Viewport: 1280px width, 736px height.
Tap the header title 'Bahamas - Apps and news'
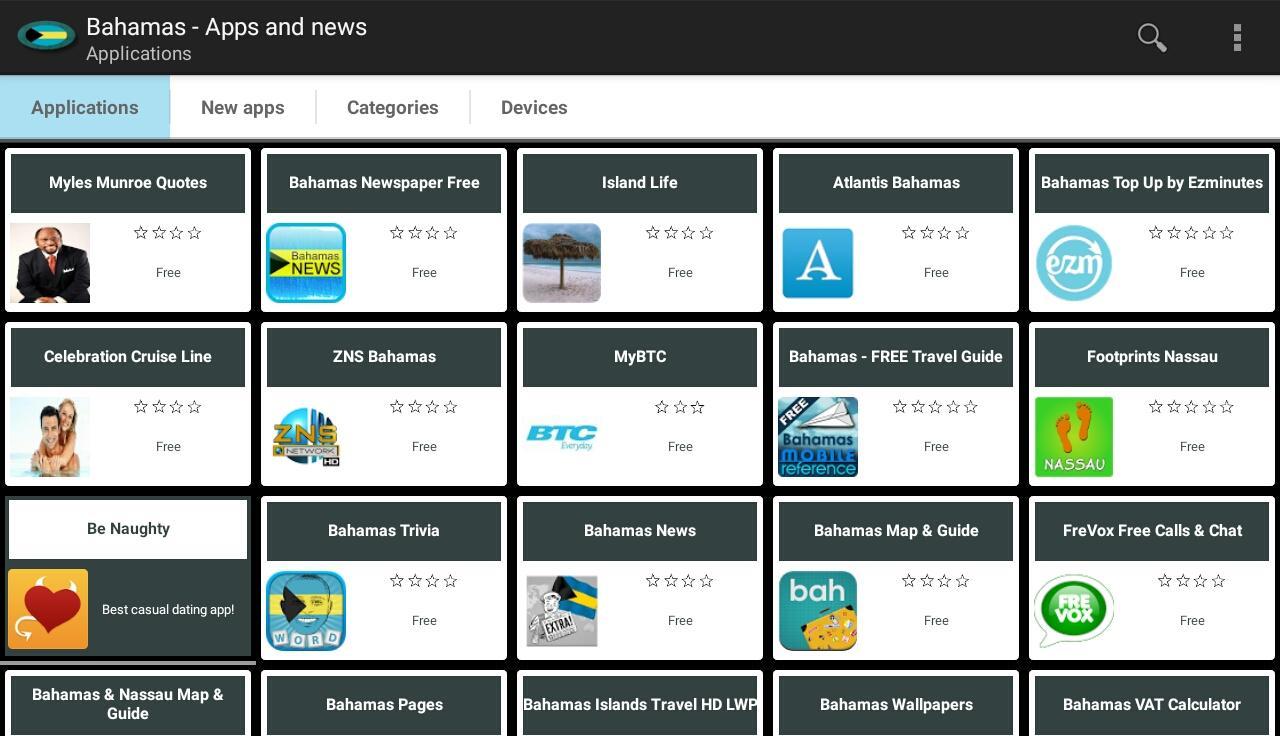[227, 27]
